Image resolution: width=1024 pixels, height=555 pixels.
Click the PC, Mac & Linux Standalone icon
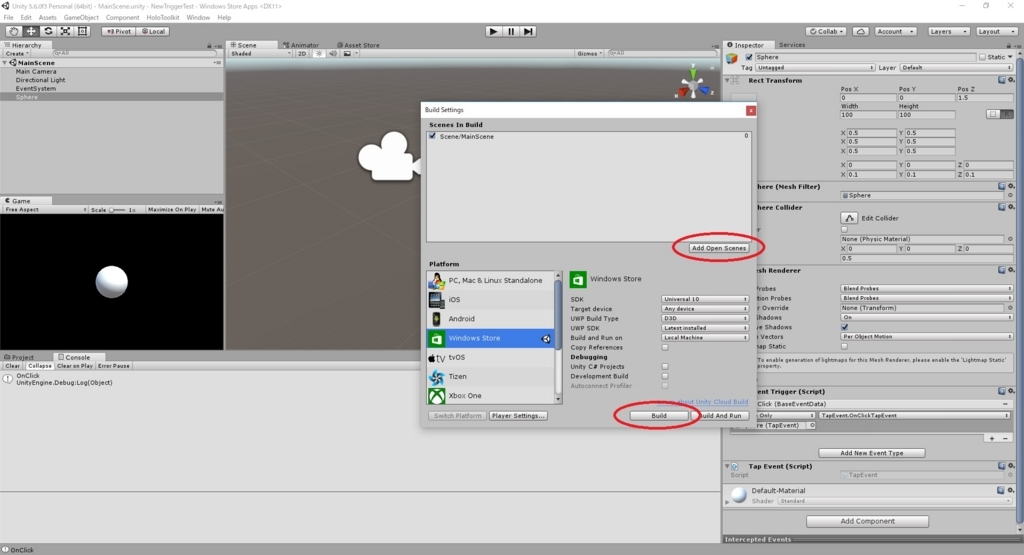click(436, 281)
